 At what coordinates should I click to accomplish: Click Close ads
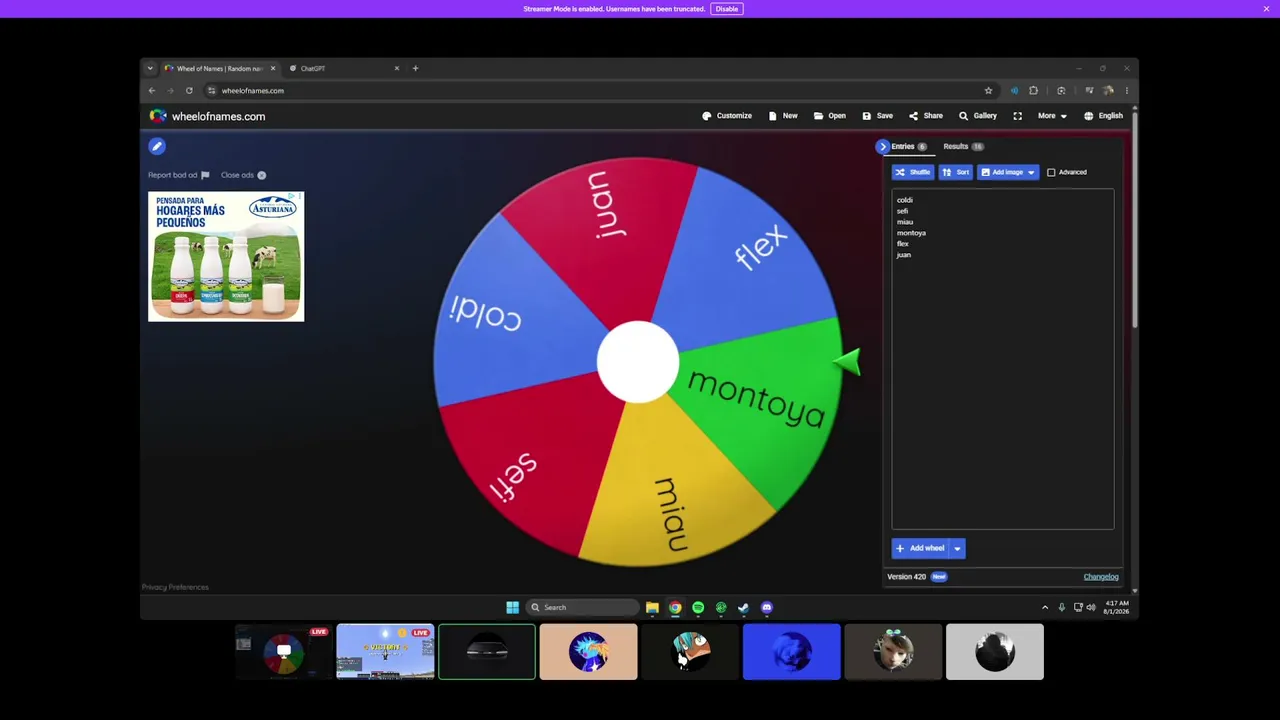[x=243, y=175]
